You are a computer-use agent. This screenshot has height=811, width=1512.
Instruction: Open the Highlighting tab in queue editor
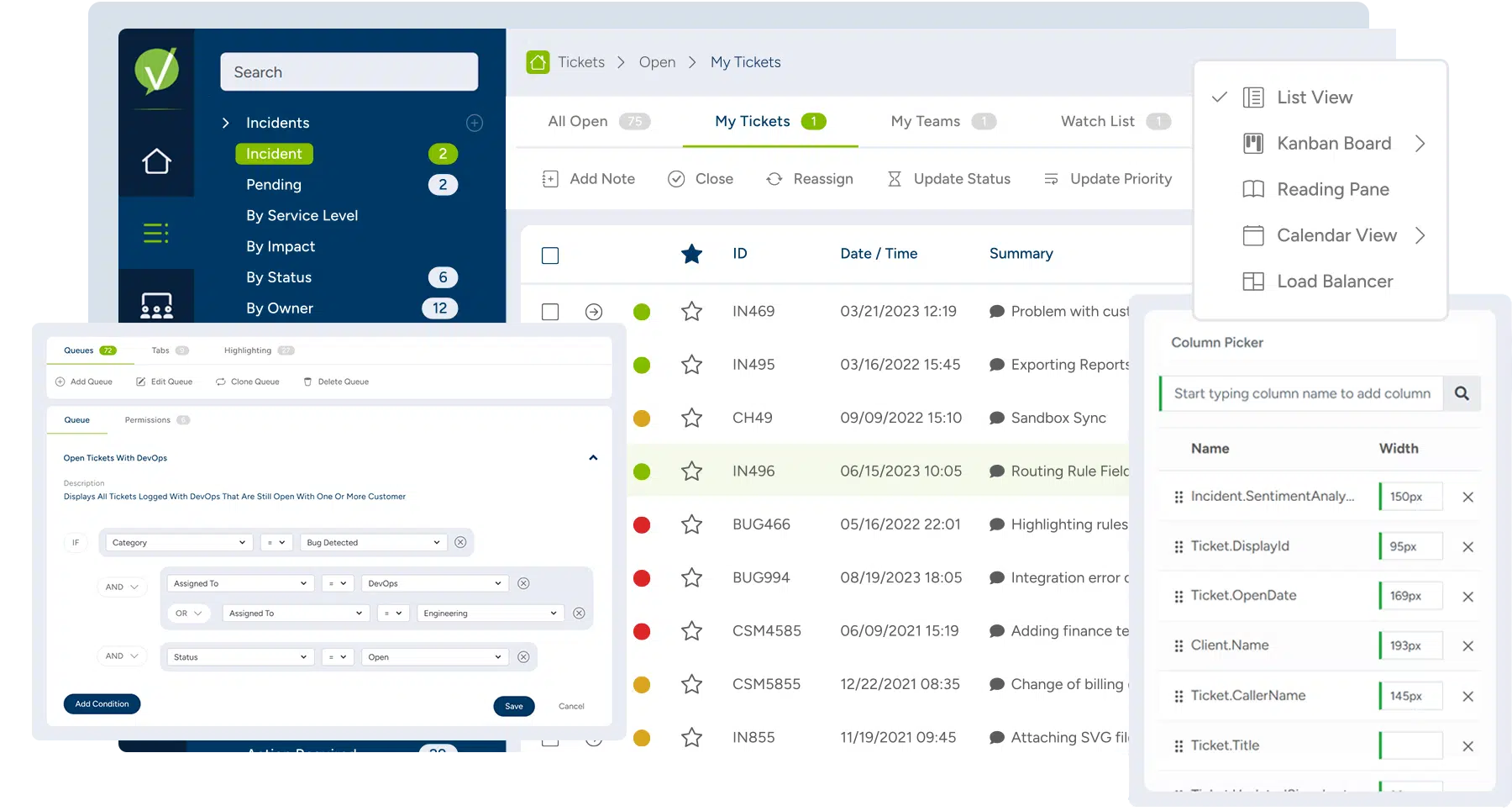pyautogui.click(x=259, y=350)
